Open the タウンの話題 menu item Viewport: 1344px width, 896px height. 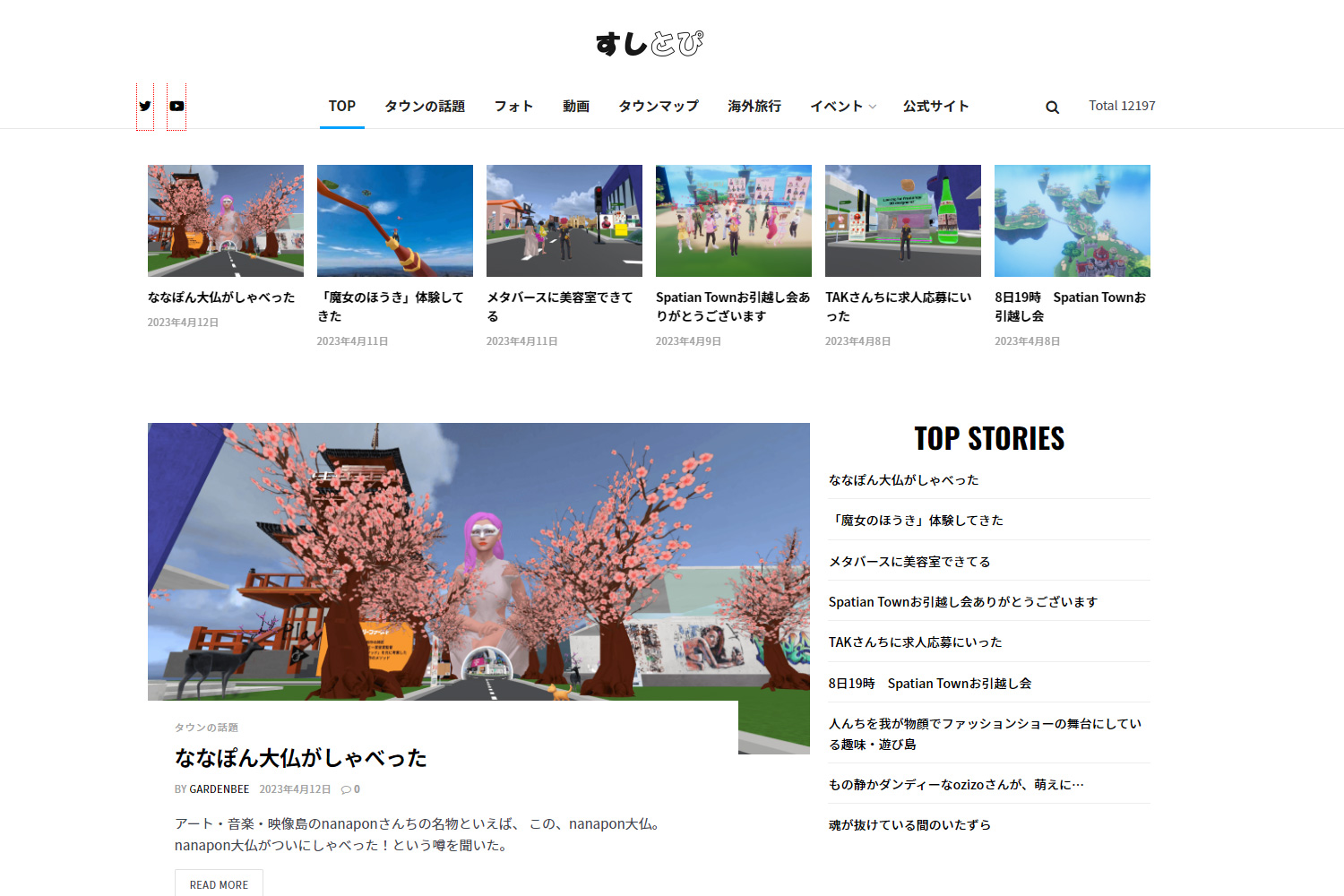point(425,106)
